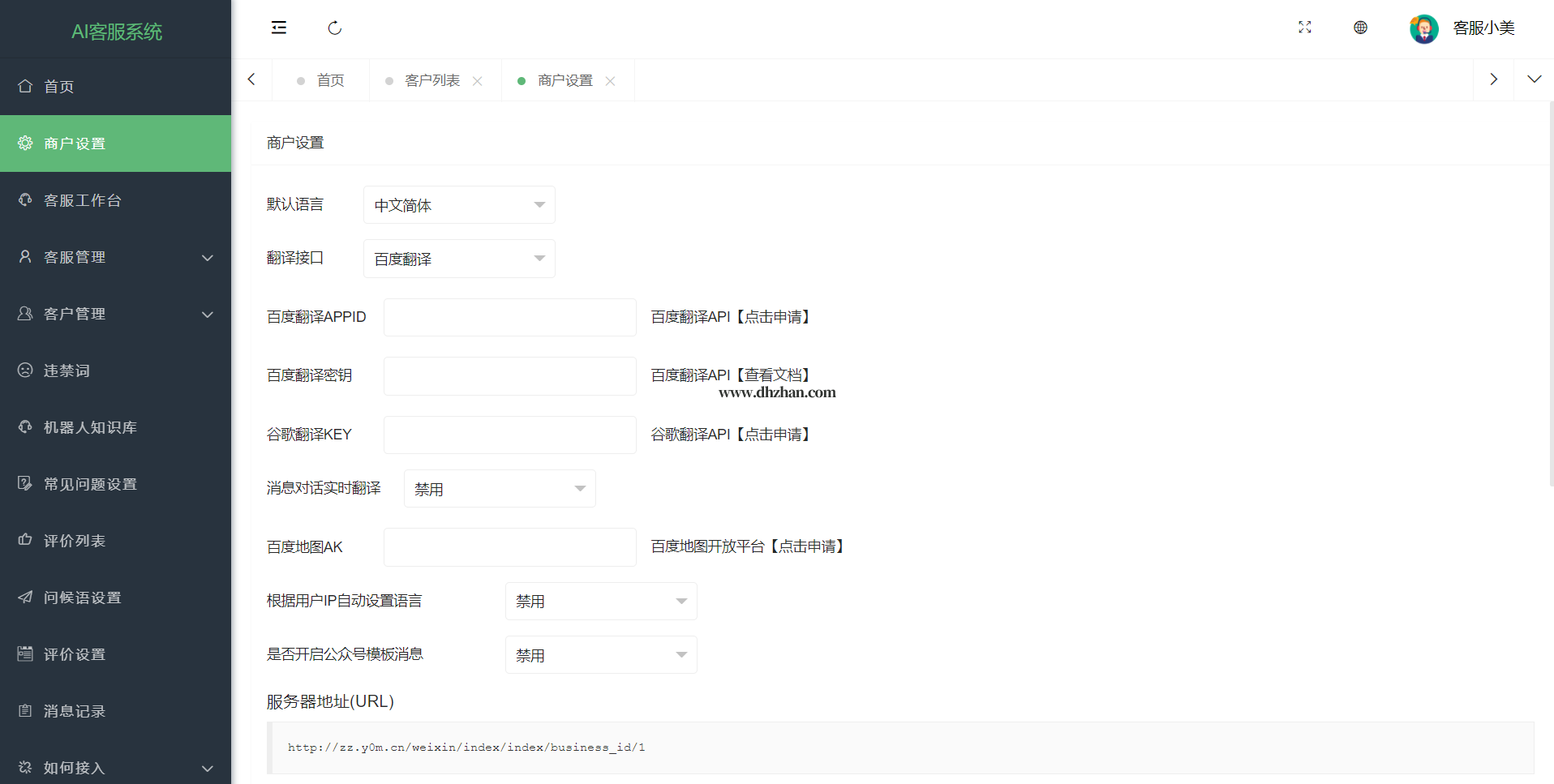Focus the 百度翻译APPID input field
This screenshot has width=1554, height=784.
(x=509, y=318)
